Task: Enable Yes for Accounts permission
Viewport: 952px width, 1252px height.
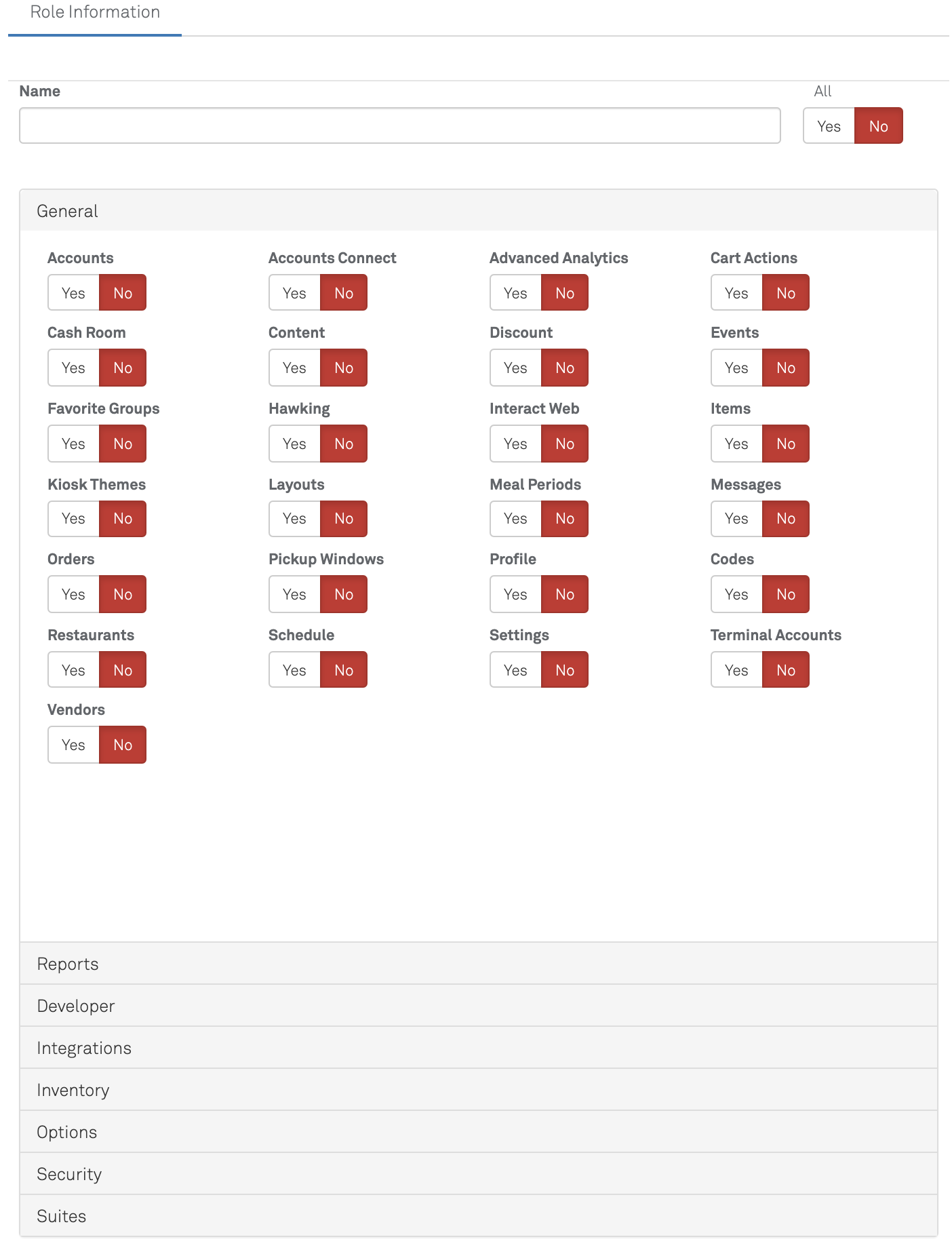Action: point(73,293)
